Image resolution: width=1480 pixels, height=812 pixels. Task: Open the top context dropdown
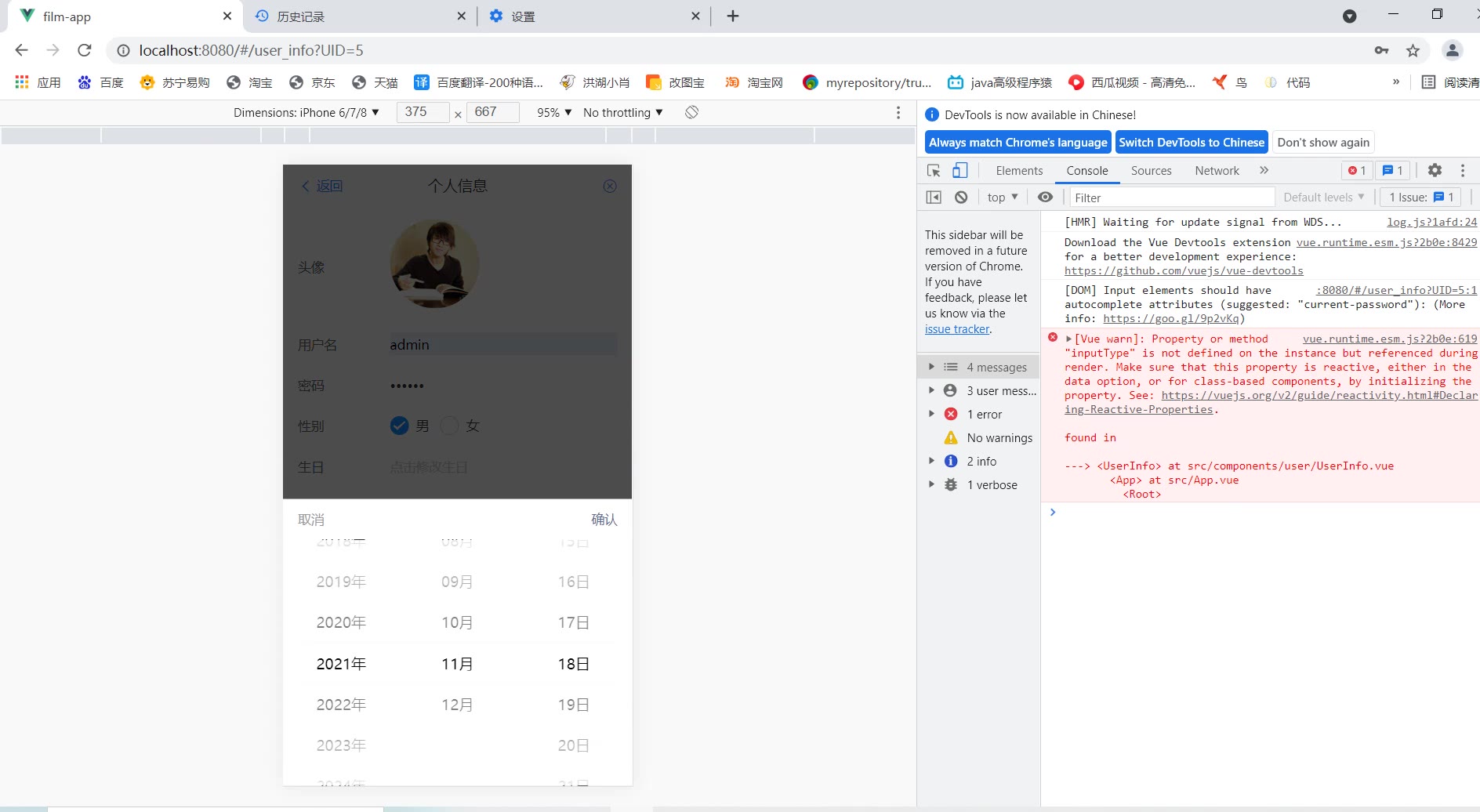[1003, 197]
